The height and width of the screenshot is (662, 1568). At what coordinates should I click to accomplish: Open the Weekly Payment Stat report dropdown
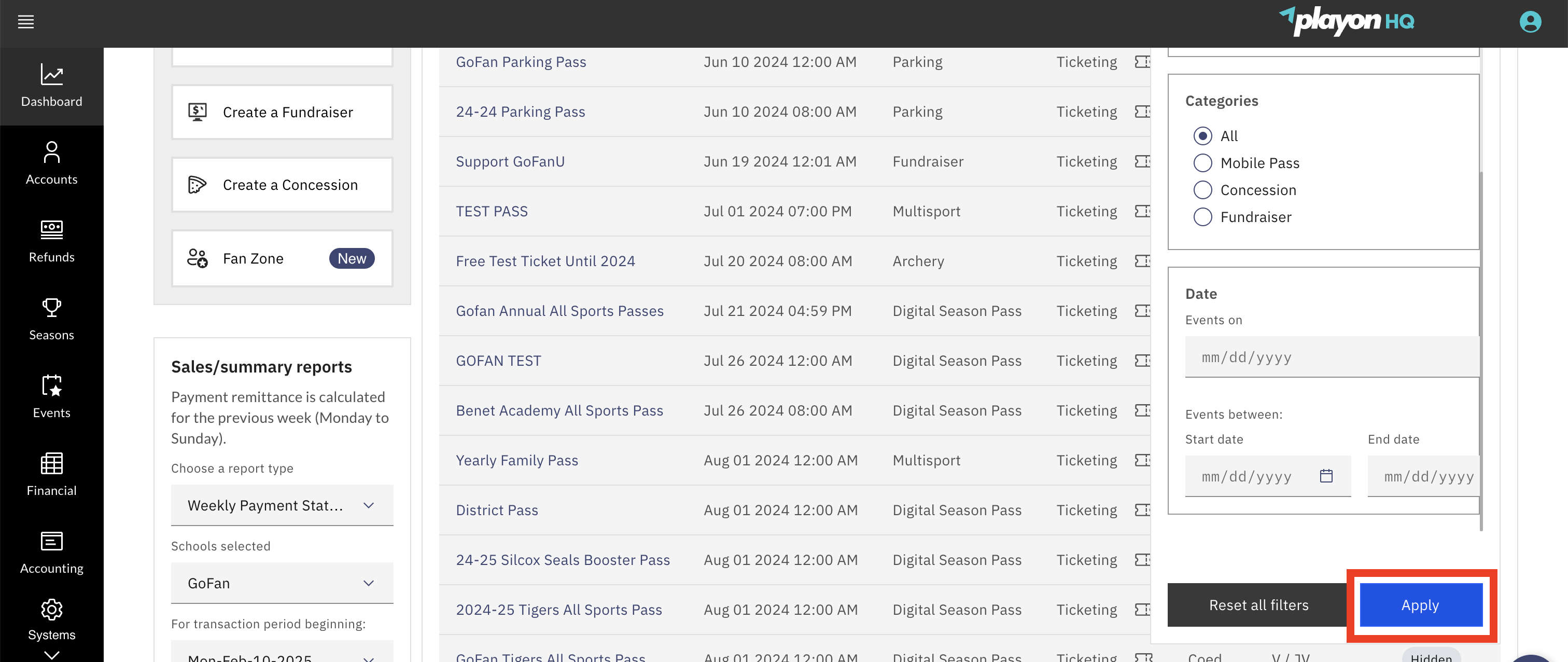(x=283, y=505)
